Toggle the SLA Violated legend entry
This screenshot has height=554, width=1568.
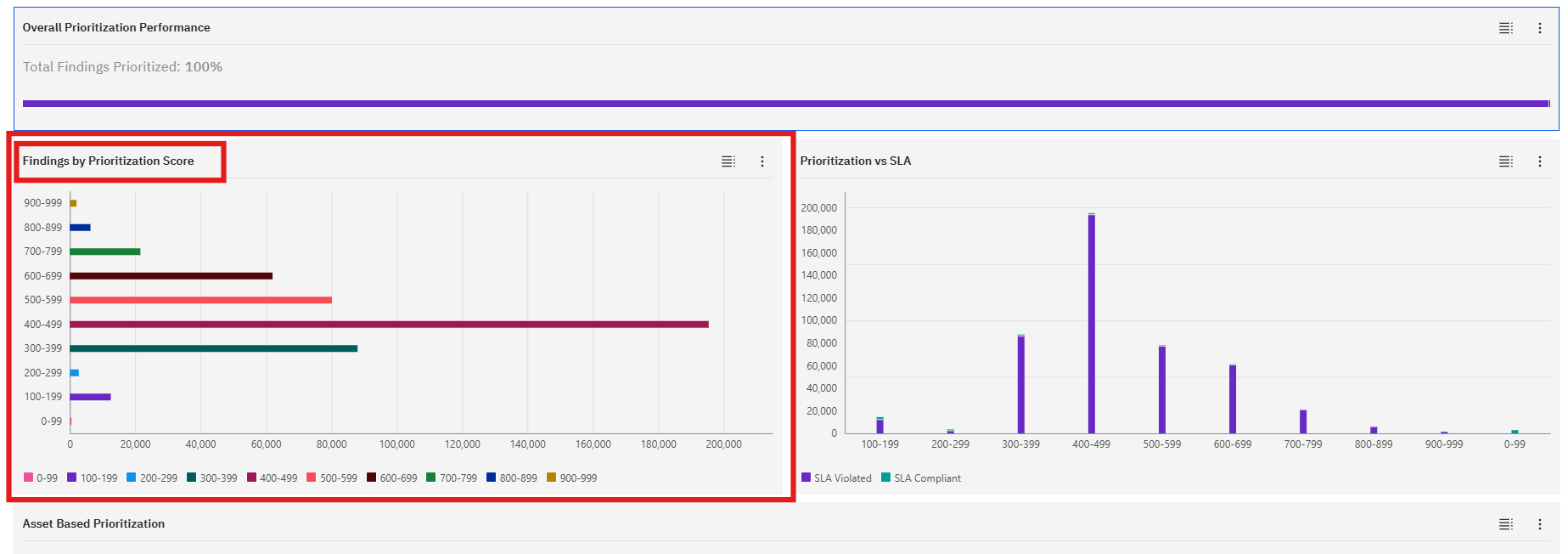click(837, 478)
